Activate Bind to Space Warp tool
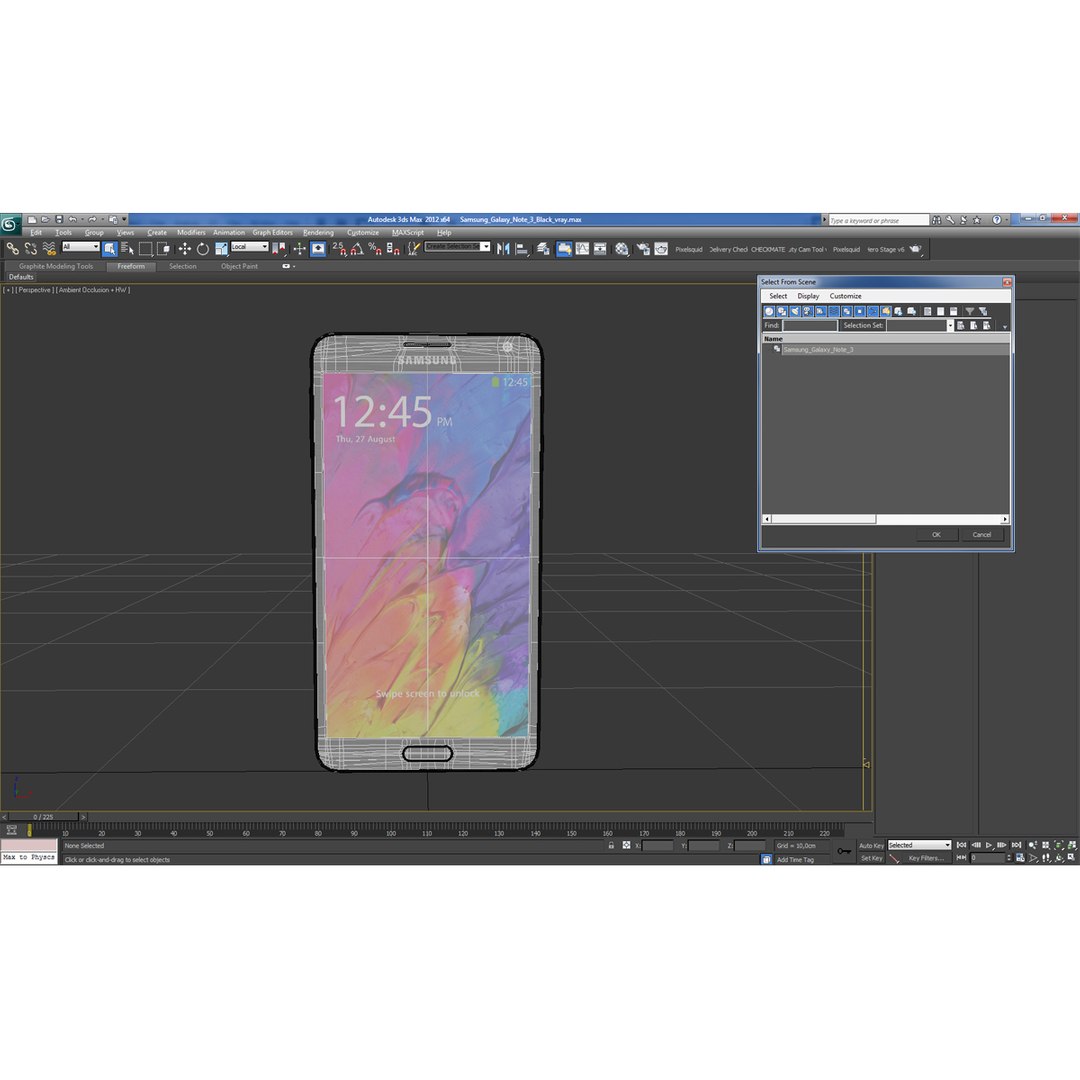This screenshot has width=1080, height=1080. pos(49,249)
